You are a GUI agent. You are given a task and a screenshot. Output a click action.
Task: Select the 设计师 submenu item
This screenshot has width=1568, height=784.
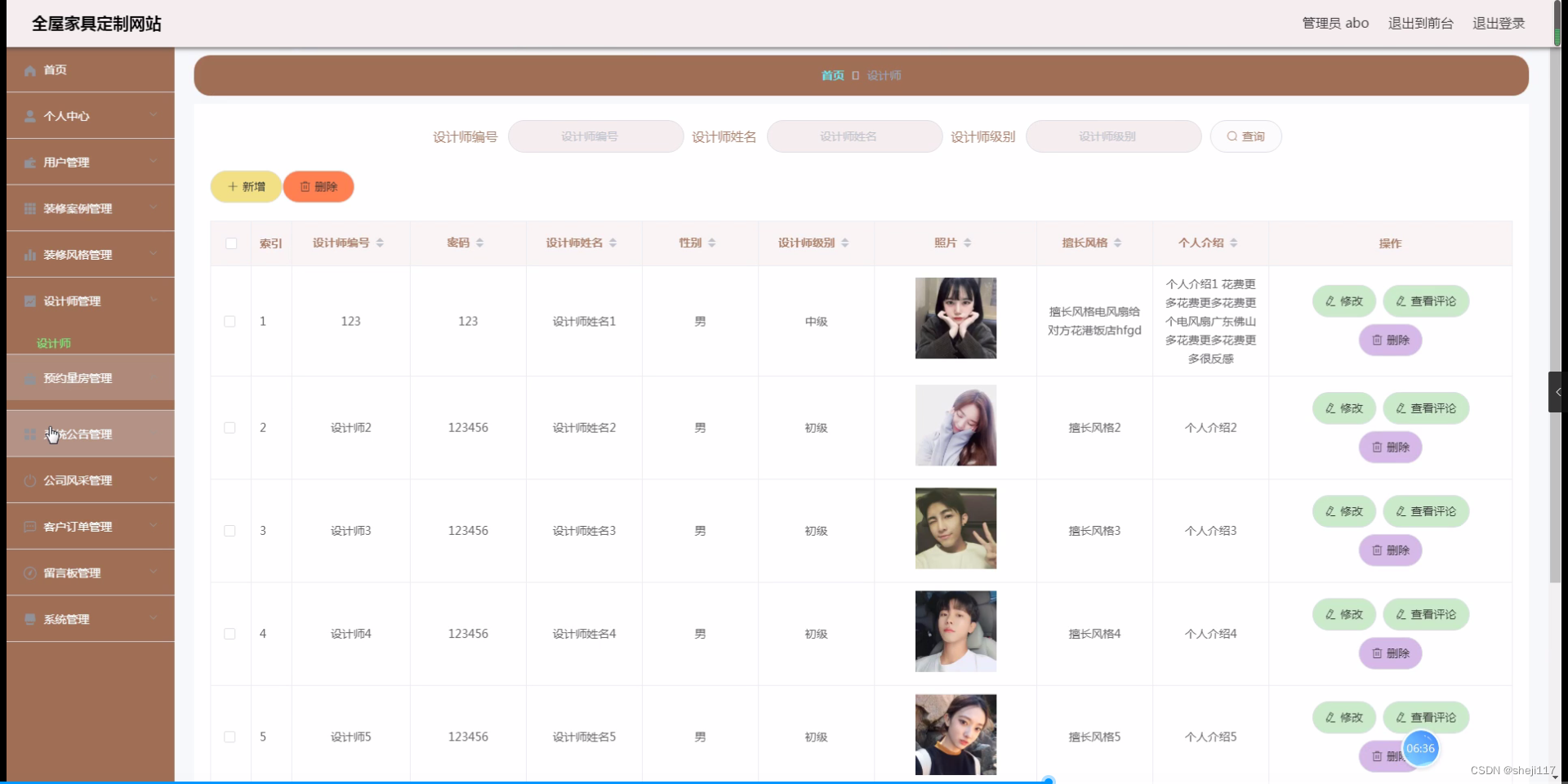(x=54, y=344)
